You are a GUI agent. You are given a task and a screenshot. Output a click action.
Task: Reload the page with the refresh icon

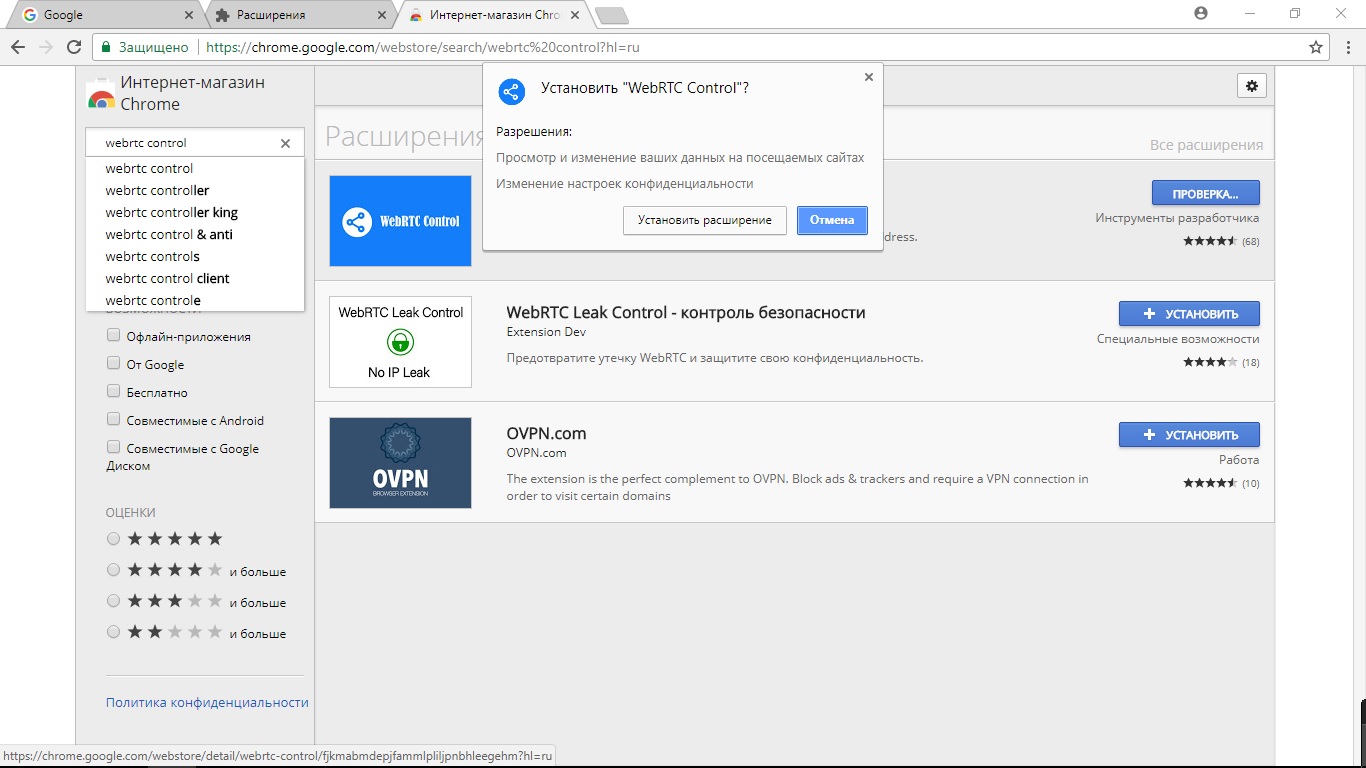(73, 47)
